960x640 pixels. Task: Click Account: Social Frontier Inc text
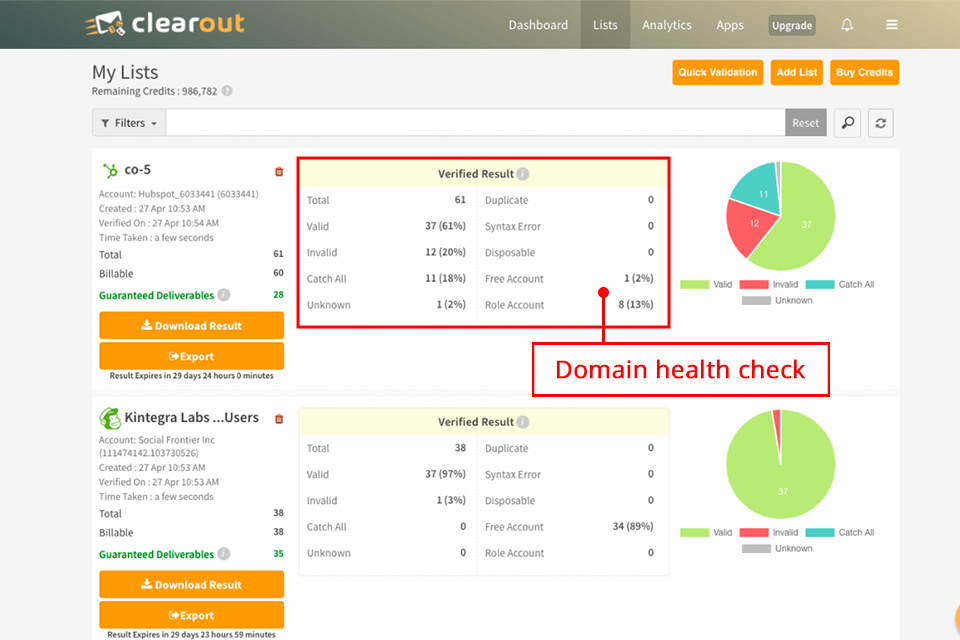[x=157, y=440]
